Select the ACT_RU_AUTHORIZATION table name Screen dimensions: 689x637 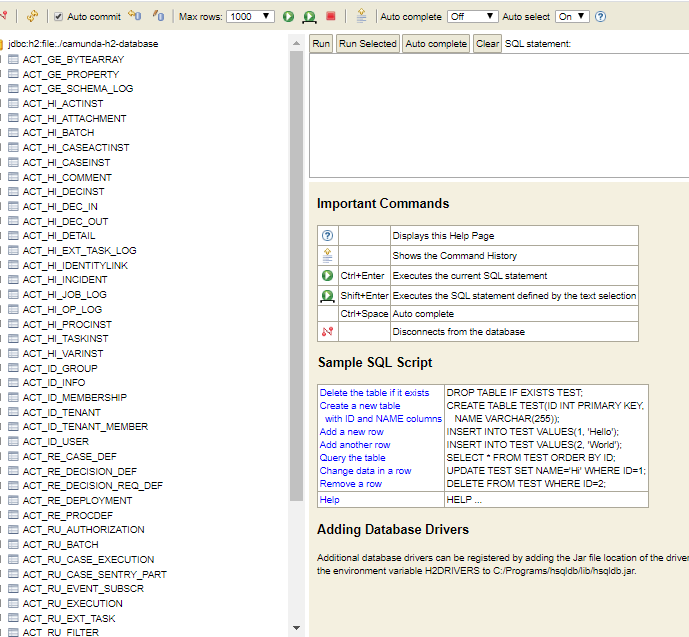[83, 529]
